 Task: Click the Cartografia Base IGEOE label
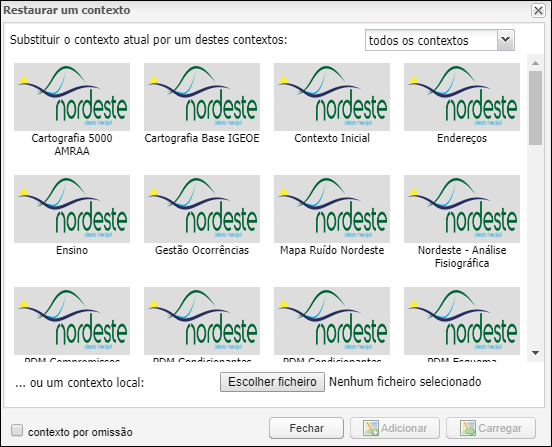pos(202,138)
